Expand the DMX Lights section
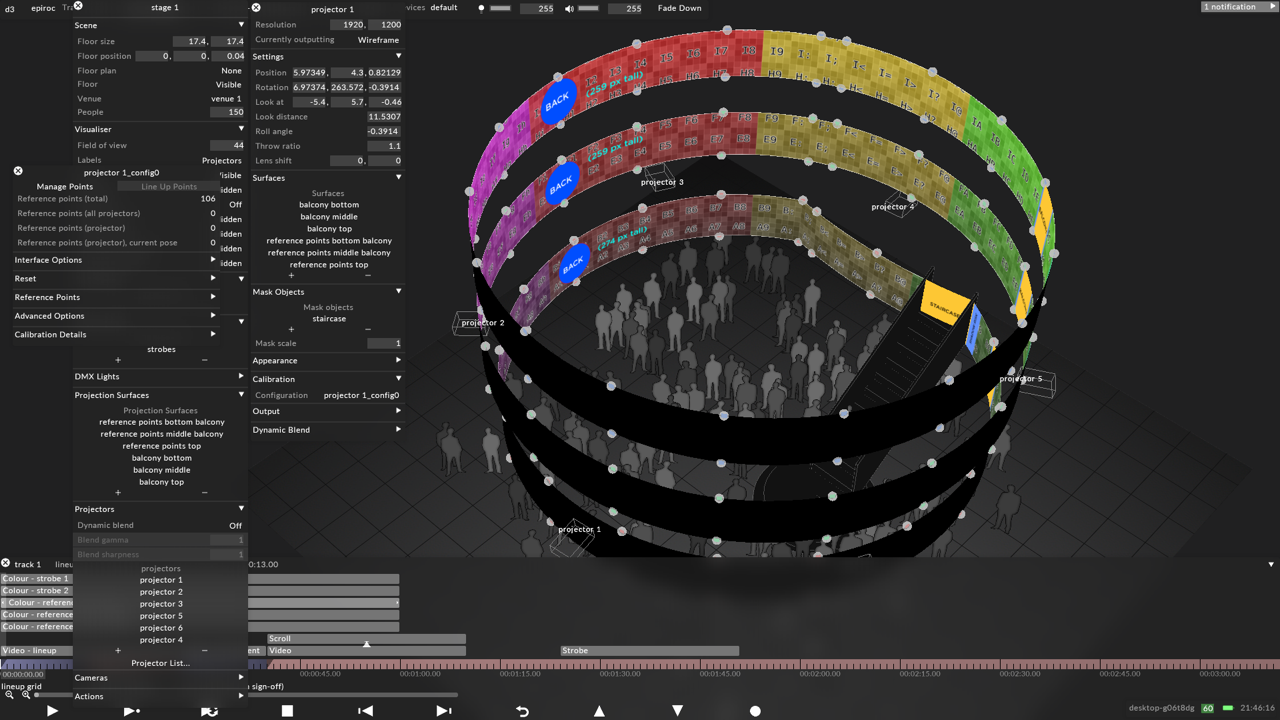The width and height of the screenshot is (1280, 720). tap(160, 376)
